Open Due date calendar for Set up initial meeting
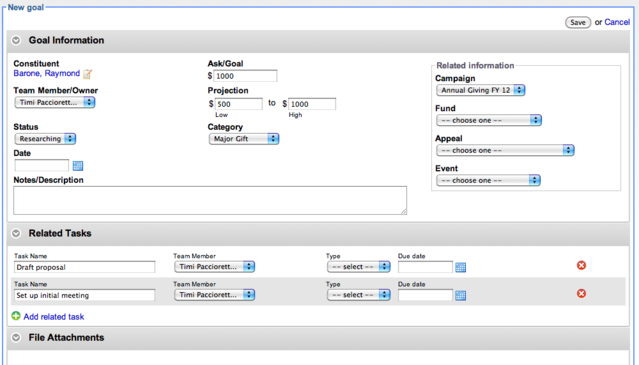639x365 pixels. (461, 295)
